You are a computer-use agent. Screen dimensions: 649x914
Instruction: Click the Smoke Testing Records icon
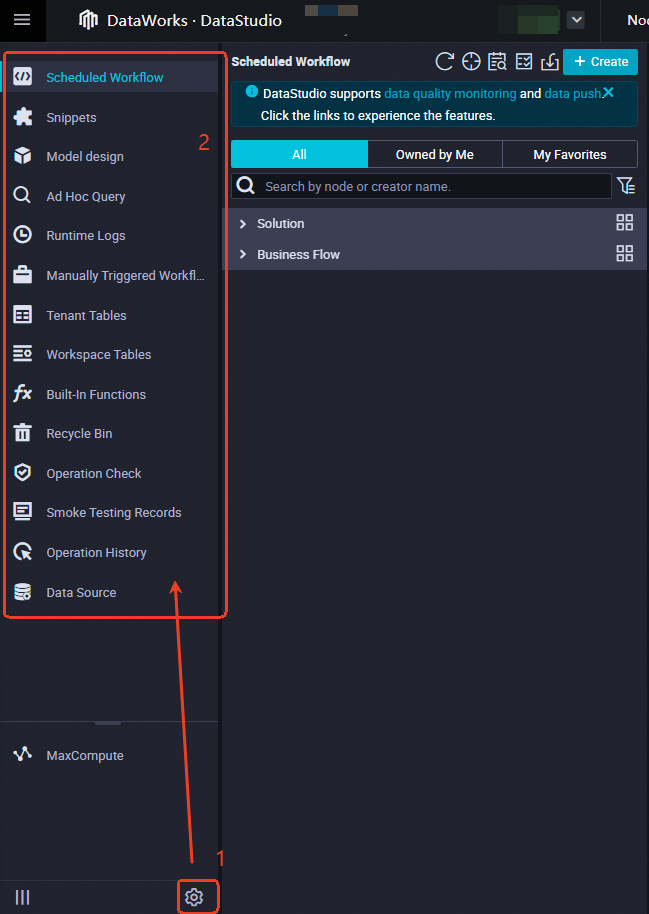pyautogui.click(x=23, y=512)
